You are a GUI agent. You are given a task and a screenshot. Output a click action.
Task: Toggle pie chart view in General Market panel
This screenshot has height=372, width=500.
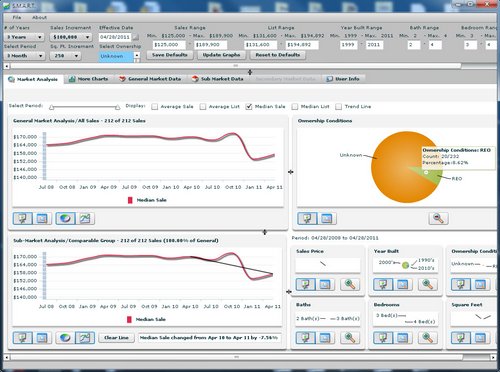point(65,218)
